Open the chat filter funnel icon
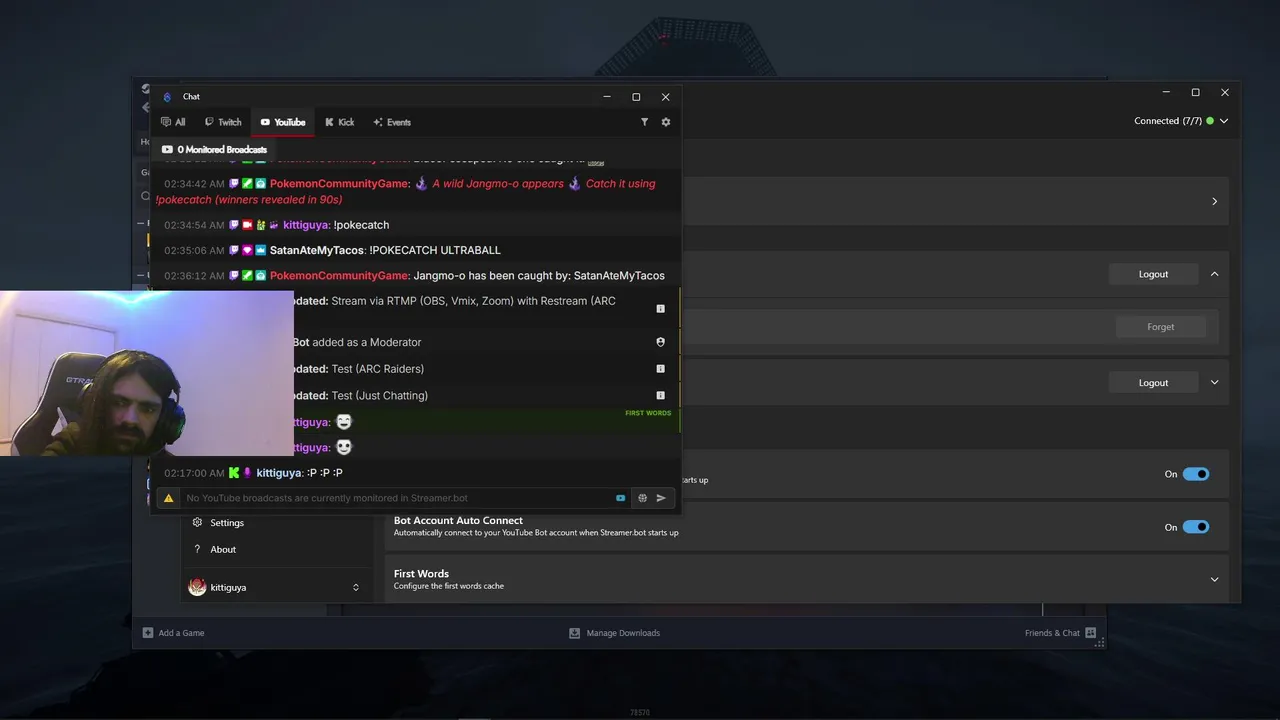Viewport: 1280px width, 720px height. coord(644,122)
